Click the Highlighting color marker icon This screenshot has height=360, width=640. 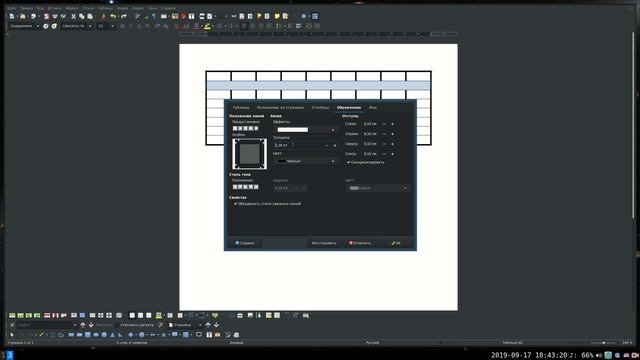pyautogui.click(x=207, y=26)
